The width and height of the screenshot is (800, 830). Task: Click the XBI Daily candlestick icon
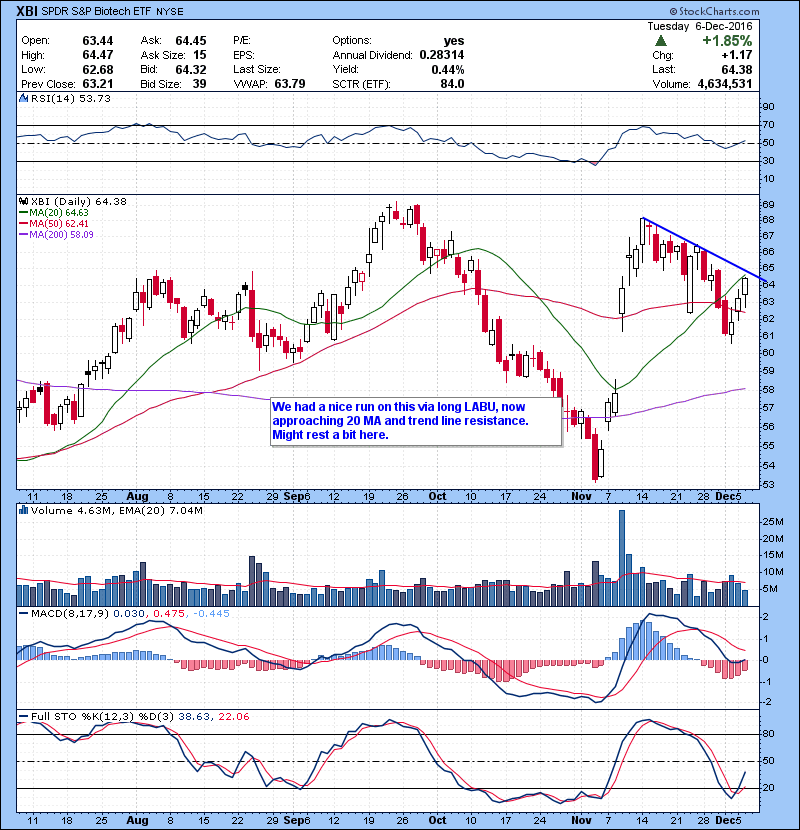23,201
